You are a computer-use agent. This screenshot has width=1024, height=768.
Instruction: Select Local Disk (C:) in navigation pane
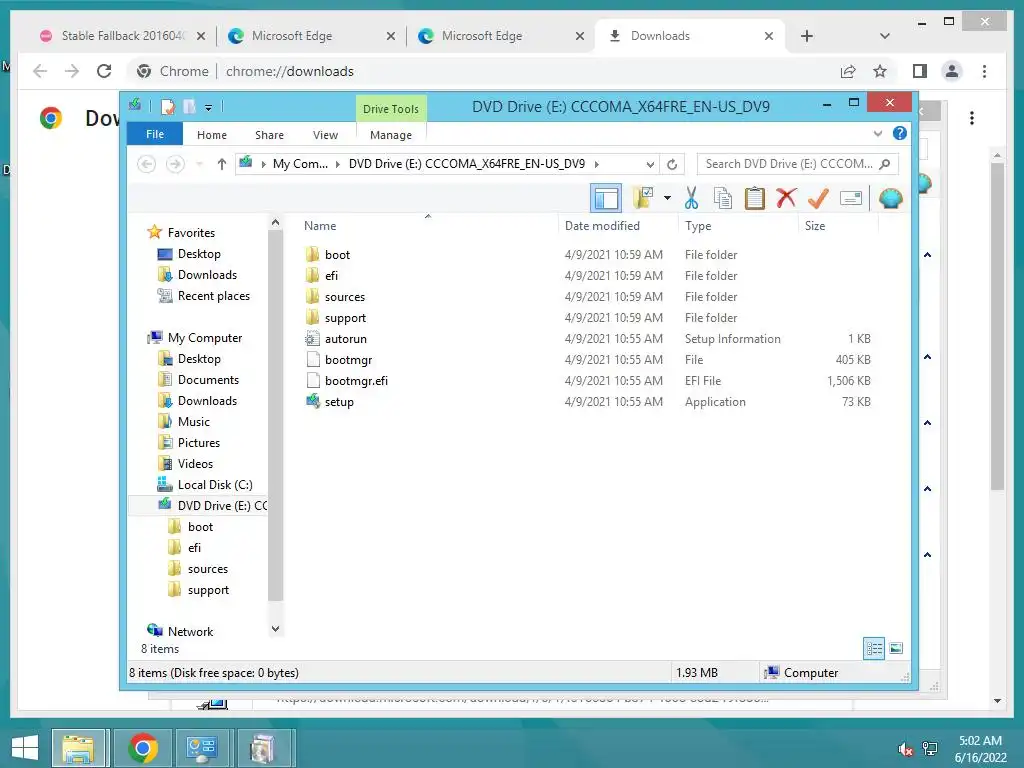[x=215, y=485]
